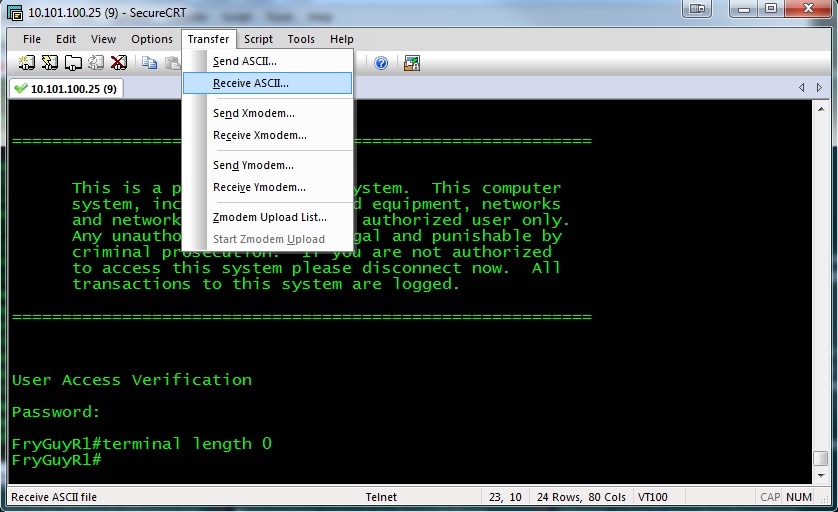The width and height of the screenshot is (838, 512).
Task: Click the VT100 emulation status entry
Action: coord(653,497)
